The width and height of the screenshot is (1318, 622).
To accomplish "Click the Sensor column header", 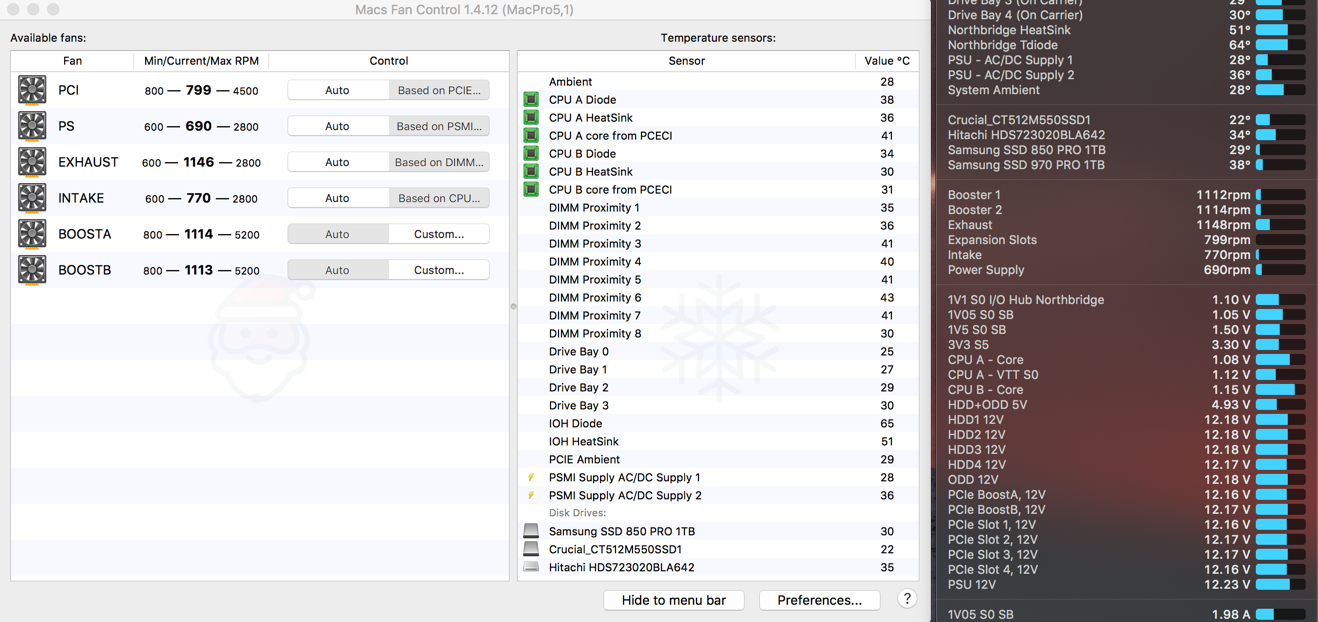I will pos(686,61).
